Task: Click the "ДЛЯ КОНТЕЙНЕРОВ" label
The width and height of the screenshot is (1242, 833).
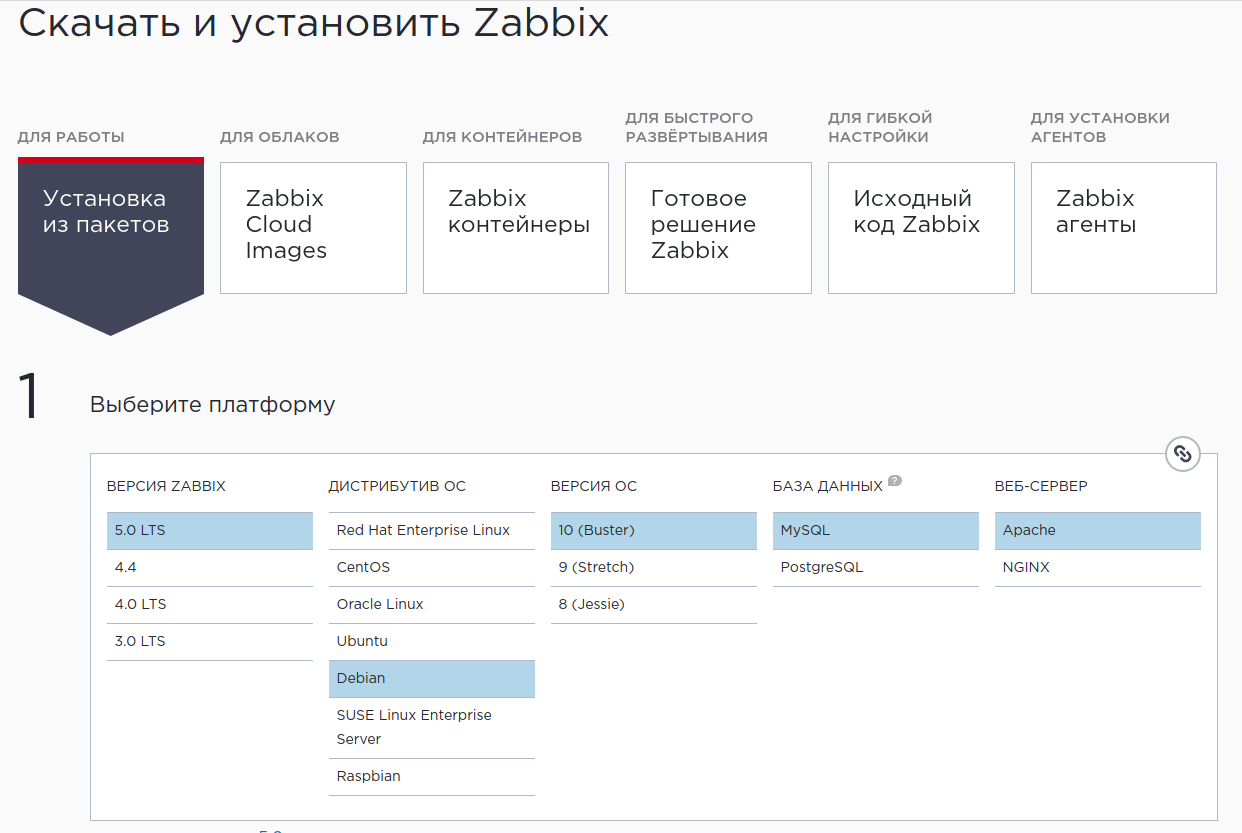Action: pyautogui.click(x=502, y=137)
